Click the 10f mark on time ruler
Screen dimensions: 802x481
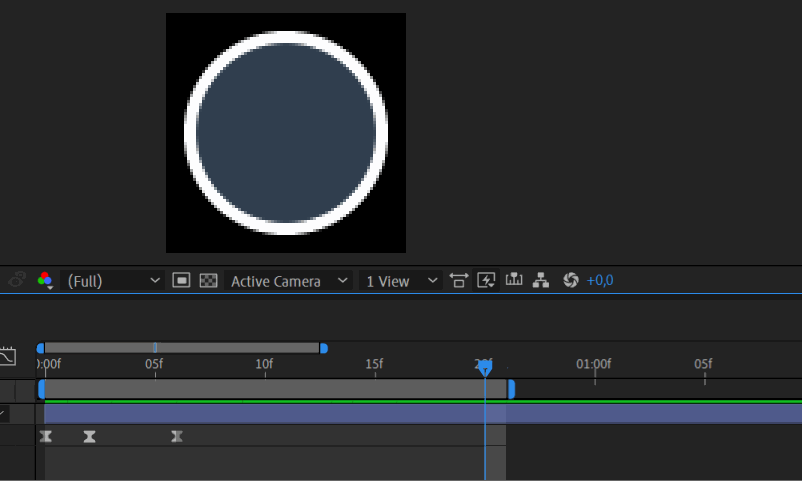coord(264,366)
